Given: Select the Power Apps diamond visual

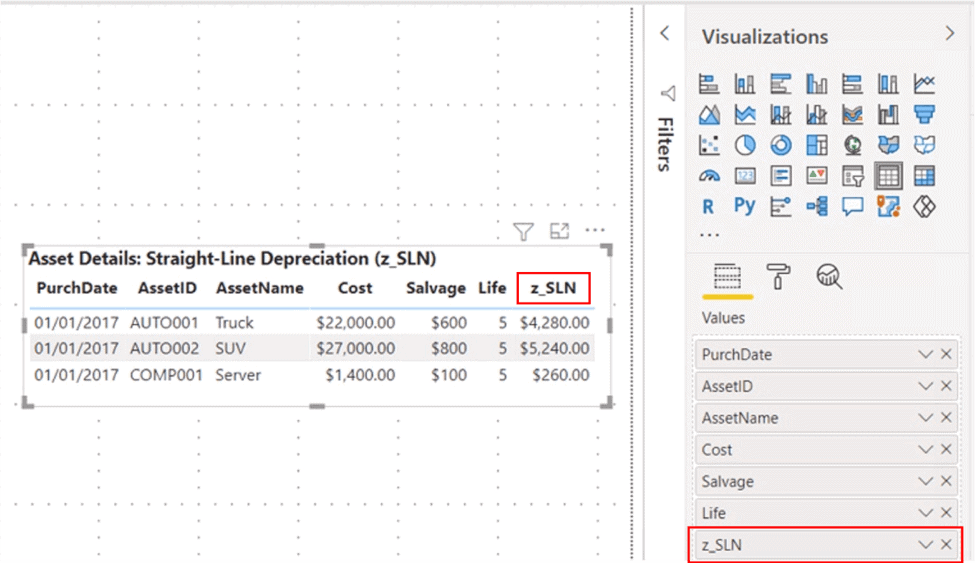Looking at the screenshot, I should point(924,207).
